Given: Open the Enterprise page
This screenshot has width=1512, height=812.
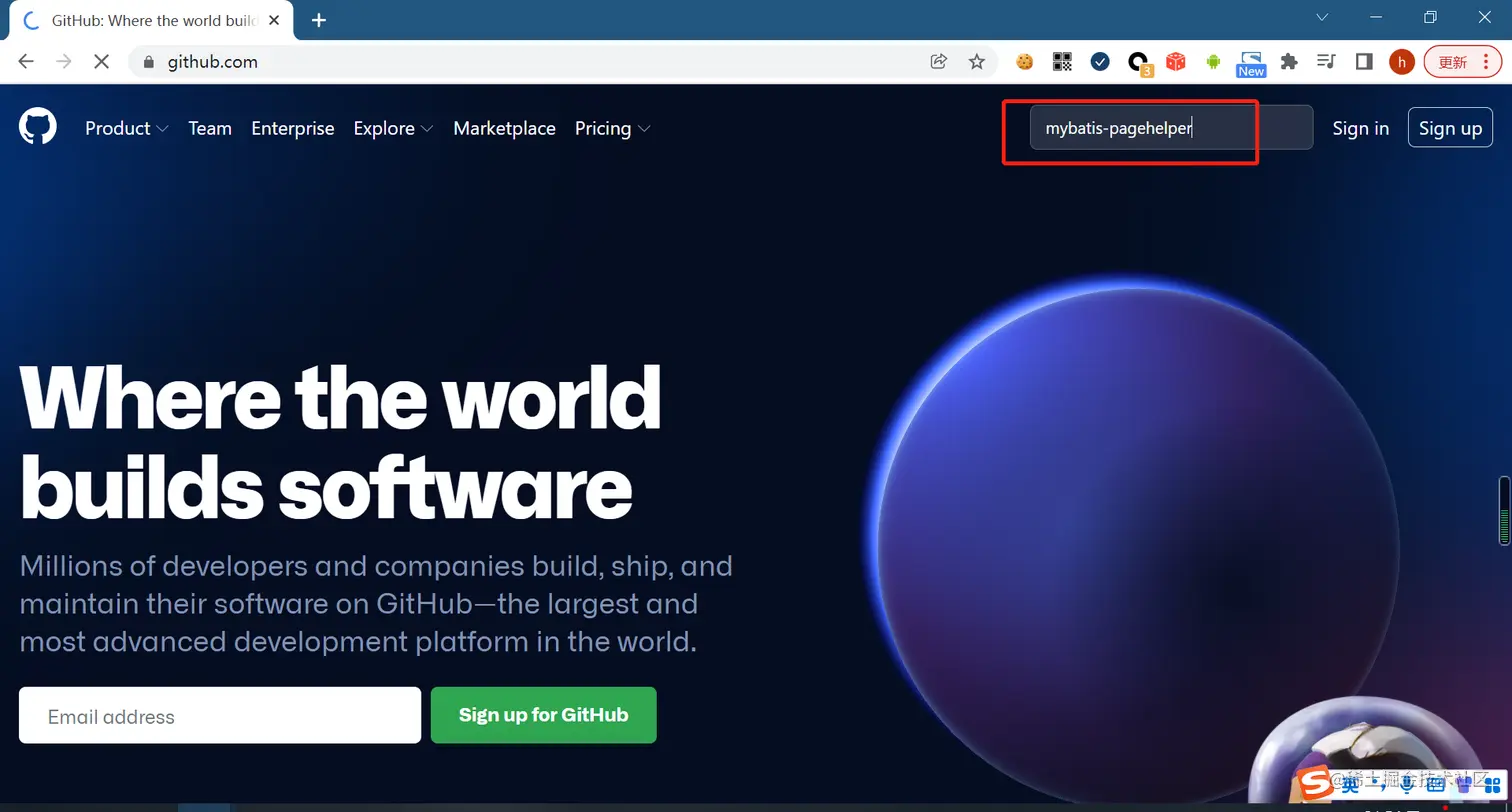Looking at the screenshot, I should 293,128.
